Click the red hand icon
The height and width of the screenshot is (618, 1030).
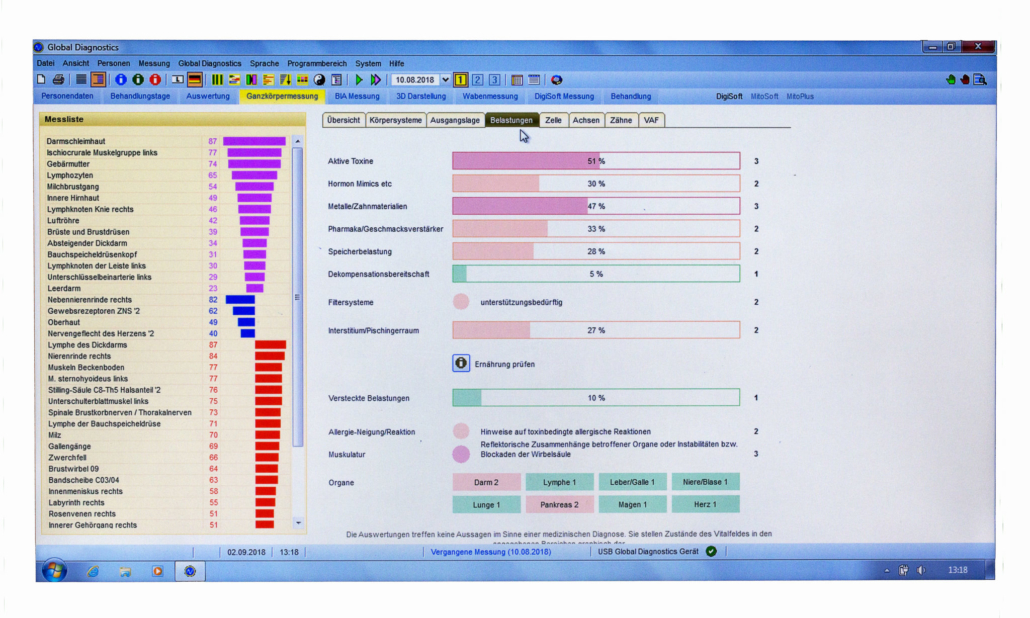coord(964,79)
